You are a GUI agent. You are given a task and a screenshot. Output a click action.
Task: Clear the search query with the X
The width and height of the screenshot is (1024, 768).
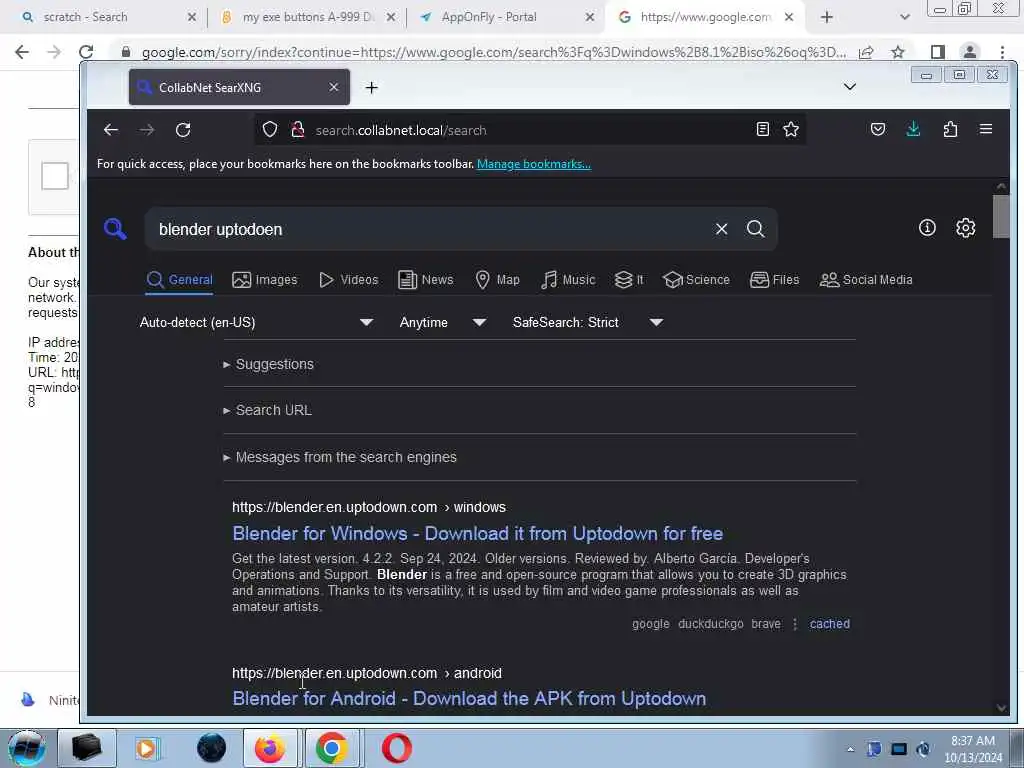[x=721, y=229]
